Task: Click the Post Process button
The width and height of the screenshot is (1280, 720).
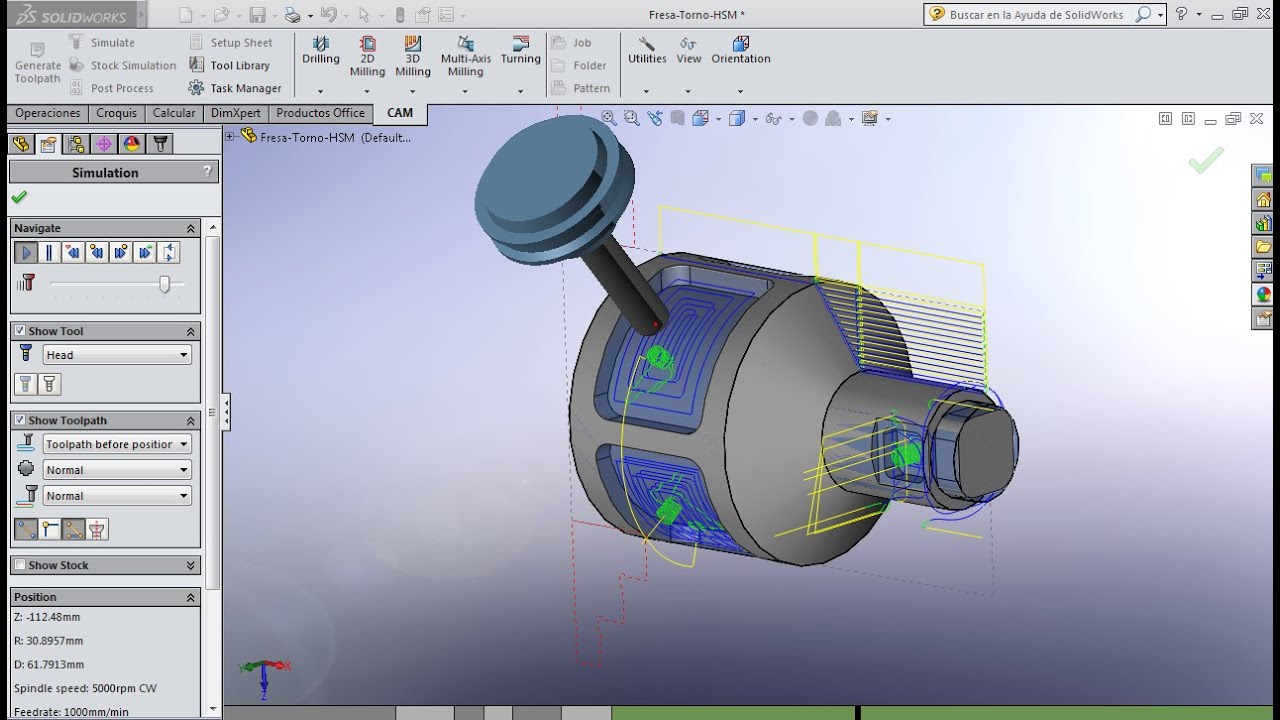Action: tap(112, 88)
